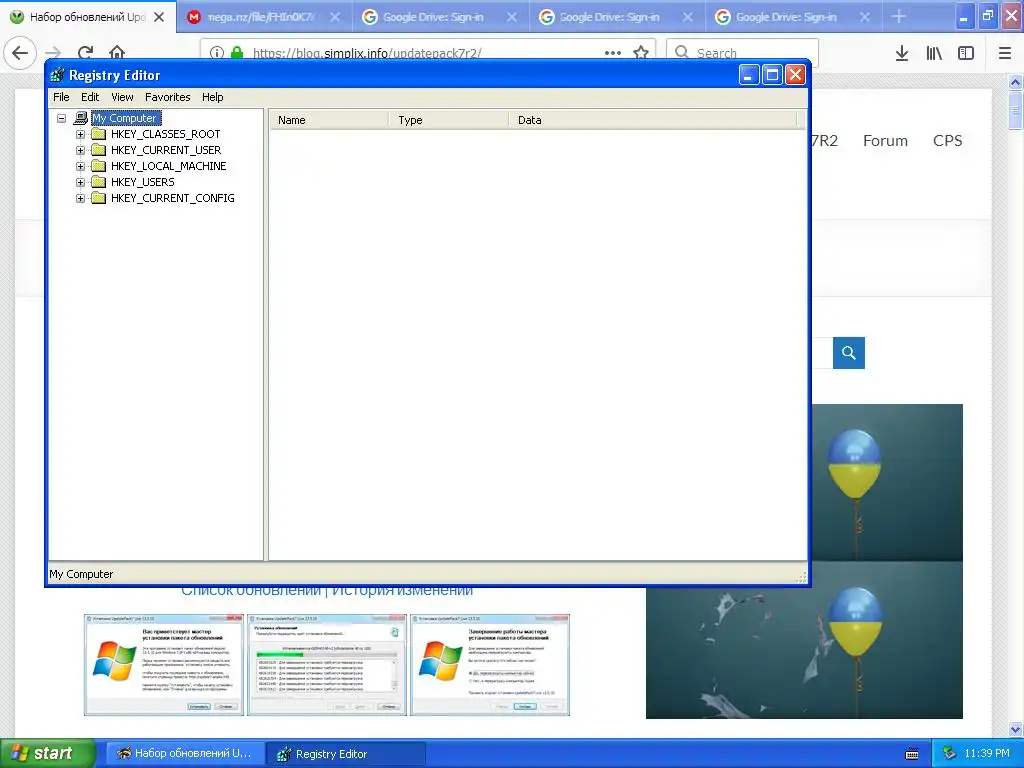Click the HKEY_CLASSES_ROOT folder icon
1024x768 pixels.
[x=99, y=134]
